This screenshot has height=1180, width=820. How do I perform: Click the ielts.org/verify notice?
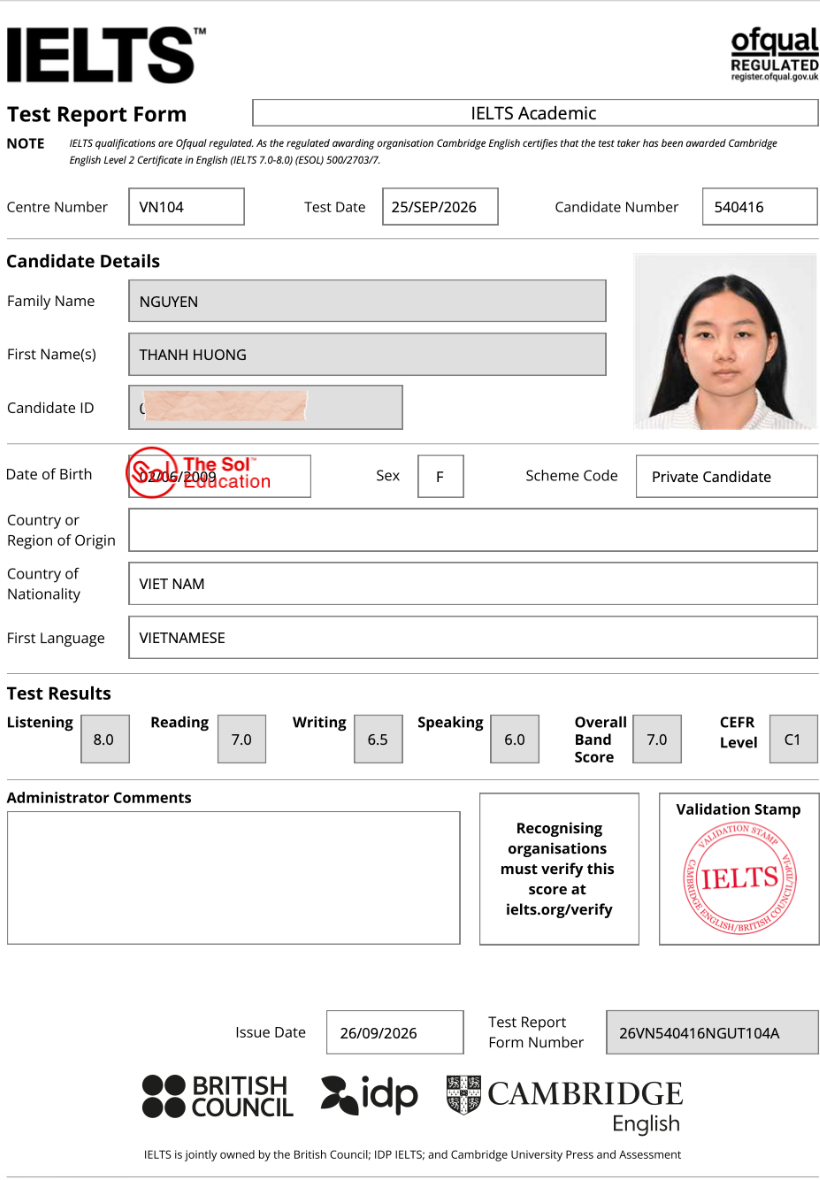(559, 868)
